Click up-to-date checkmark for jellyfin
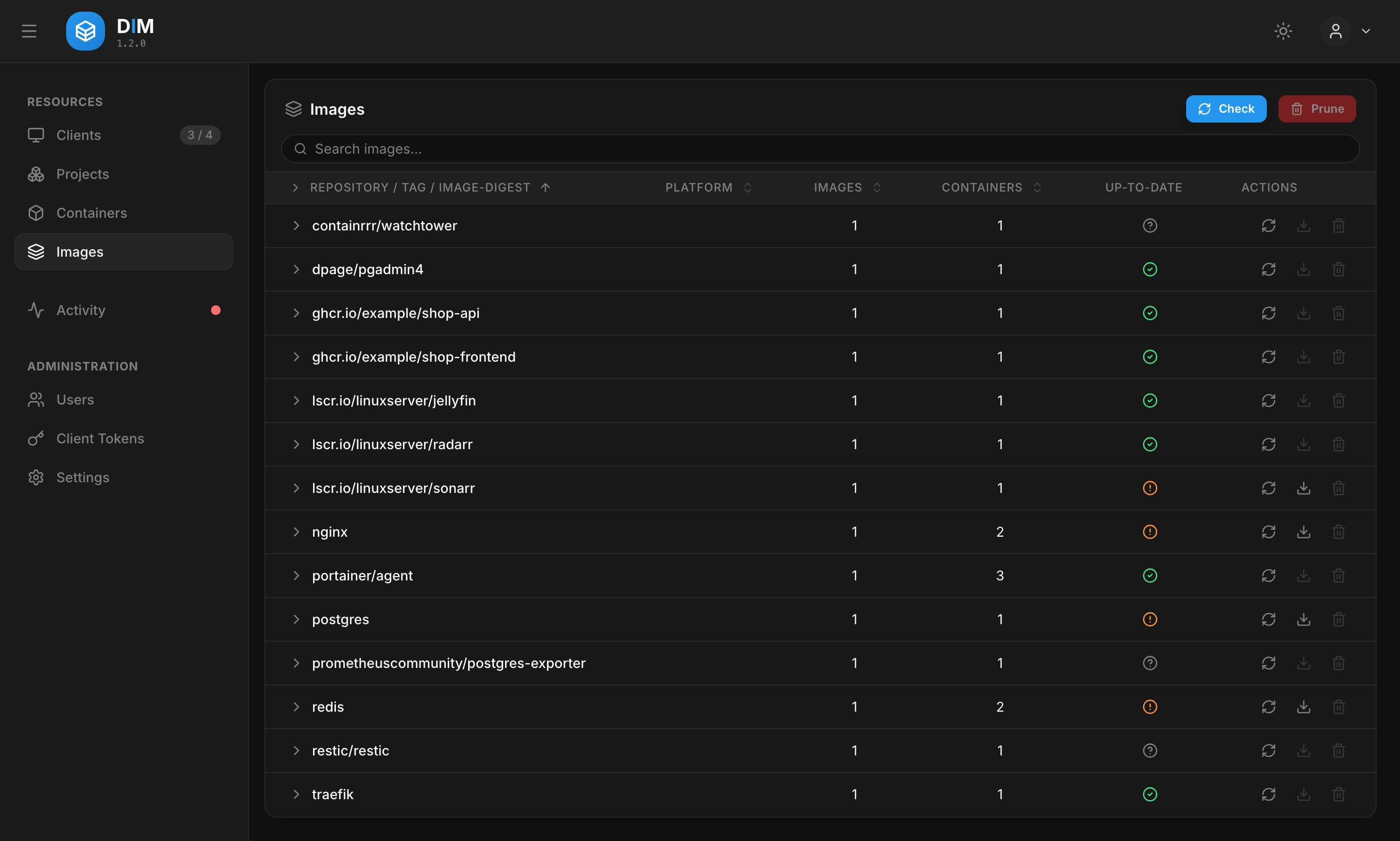The image size is (1400, 841). pyautogui.click(x=1150, y=401)
